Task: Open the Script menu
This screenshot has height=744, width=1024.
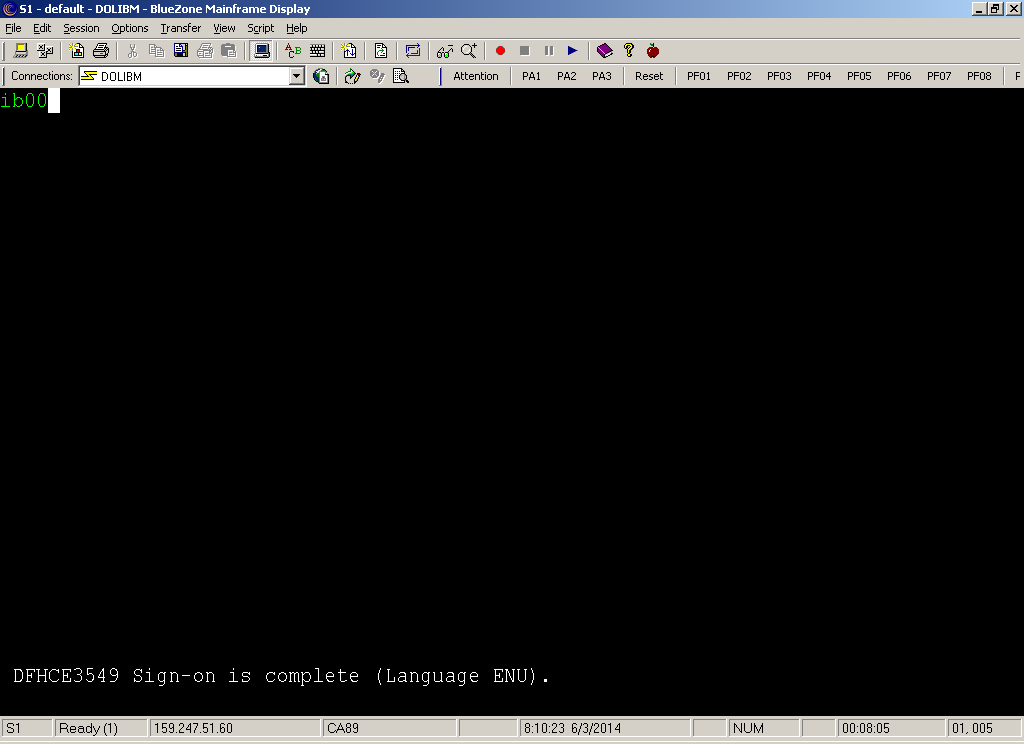Action: pyautogui.click(x=260, y=28)
